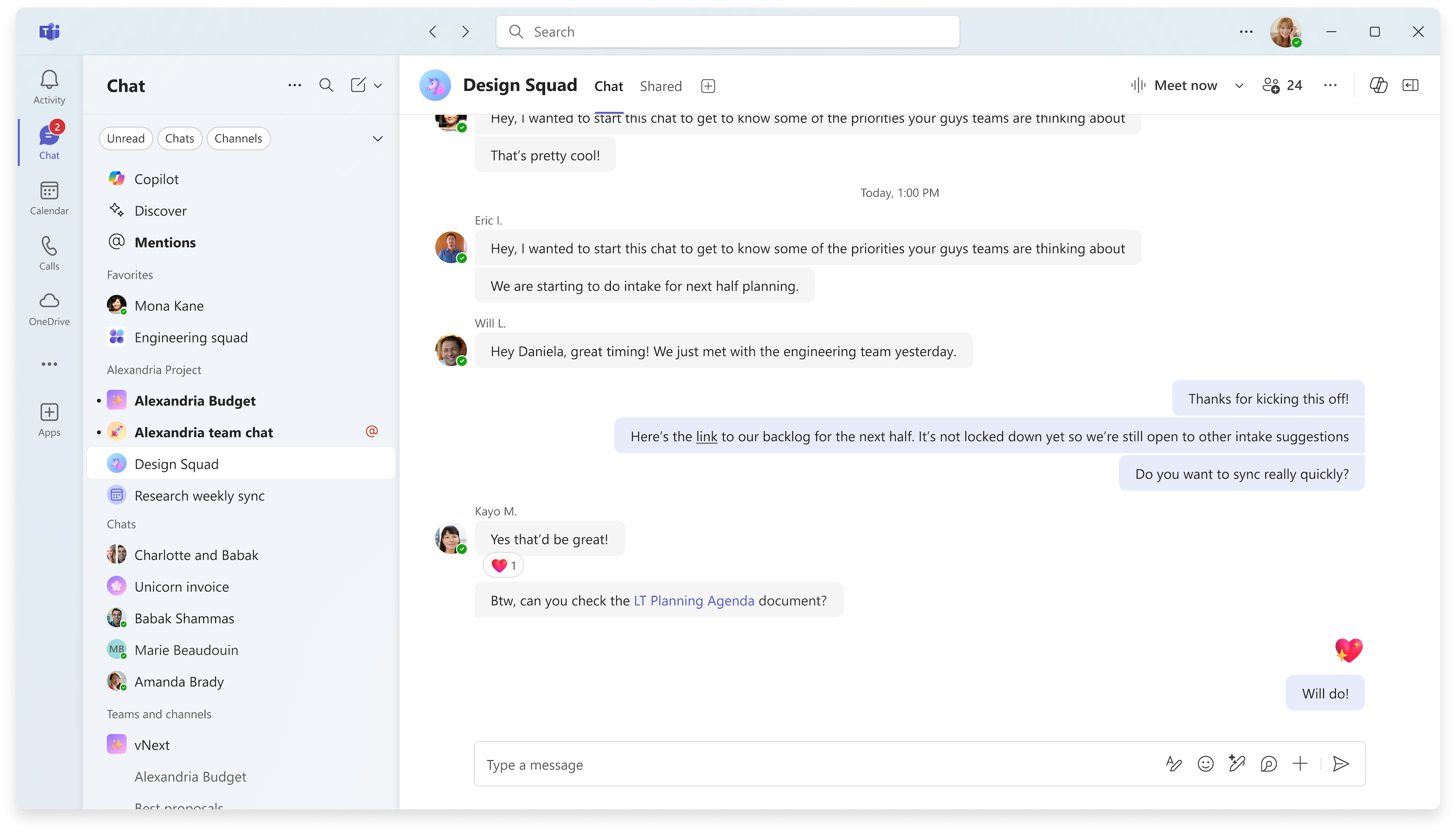Toggle Chats filter in chat list
Screen dimensions: 1456x833
point(179,138)
